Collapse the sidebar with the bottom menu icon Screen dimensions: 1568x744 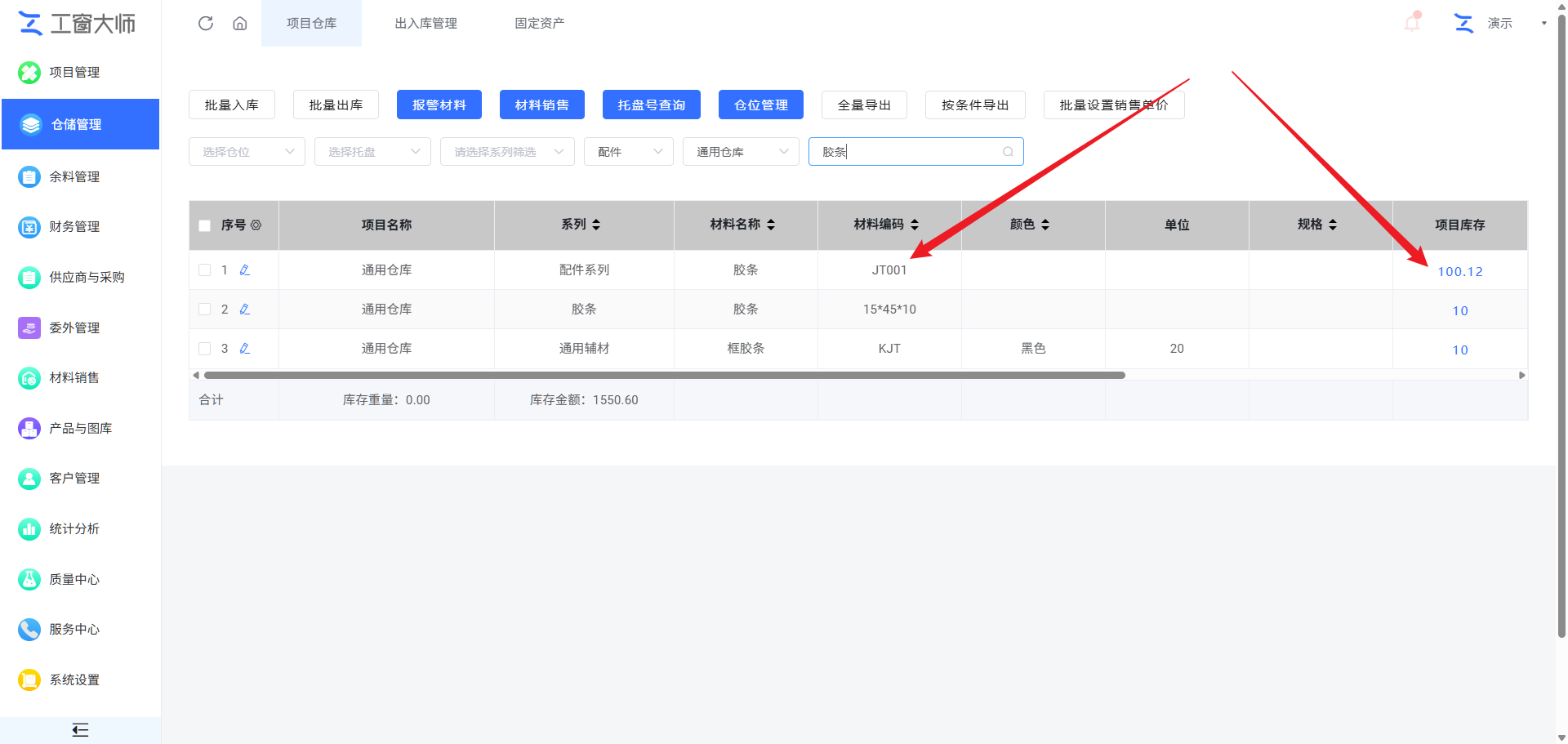click(80, 730)
